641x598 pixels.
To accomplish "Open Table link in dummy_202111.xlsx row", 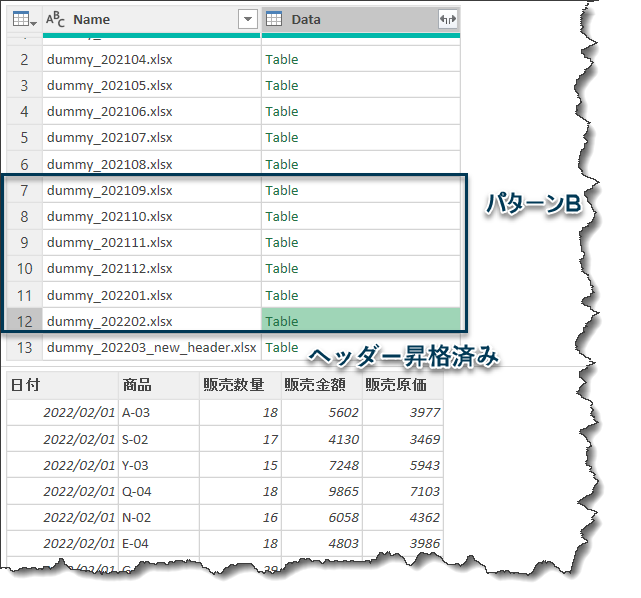I will (282, 242).
